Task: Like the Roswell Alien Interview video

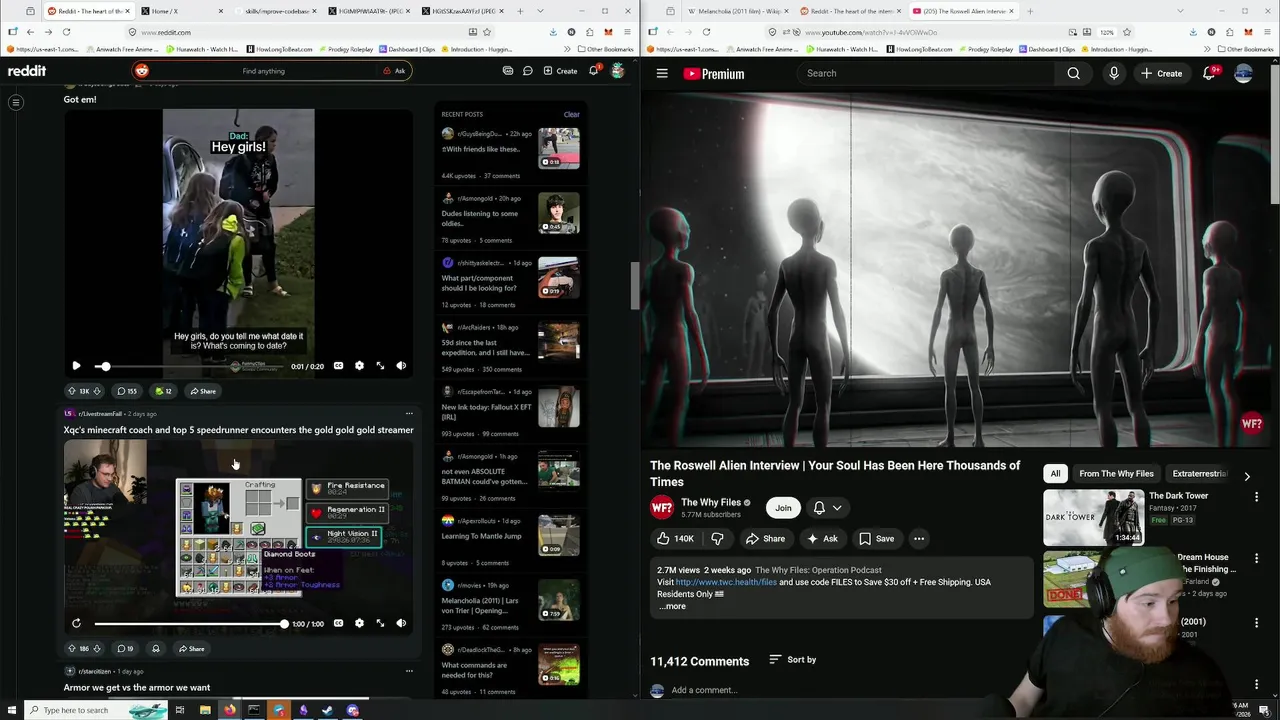Action: 676,539
